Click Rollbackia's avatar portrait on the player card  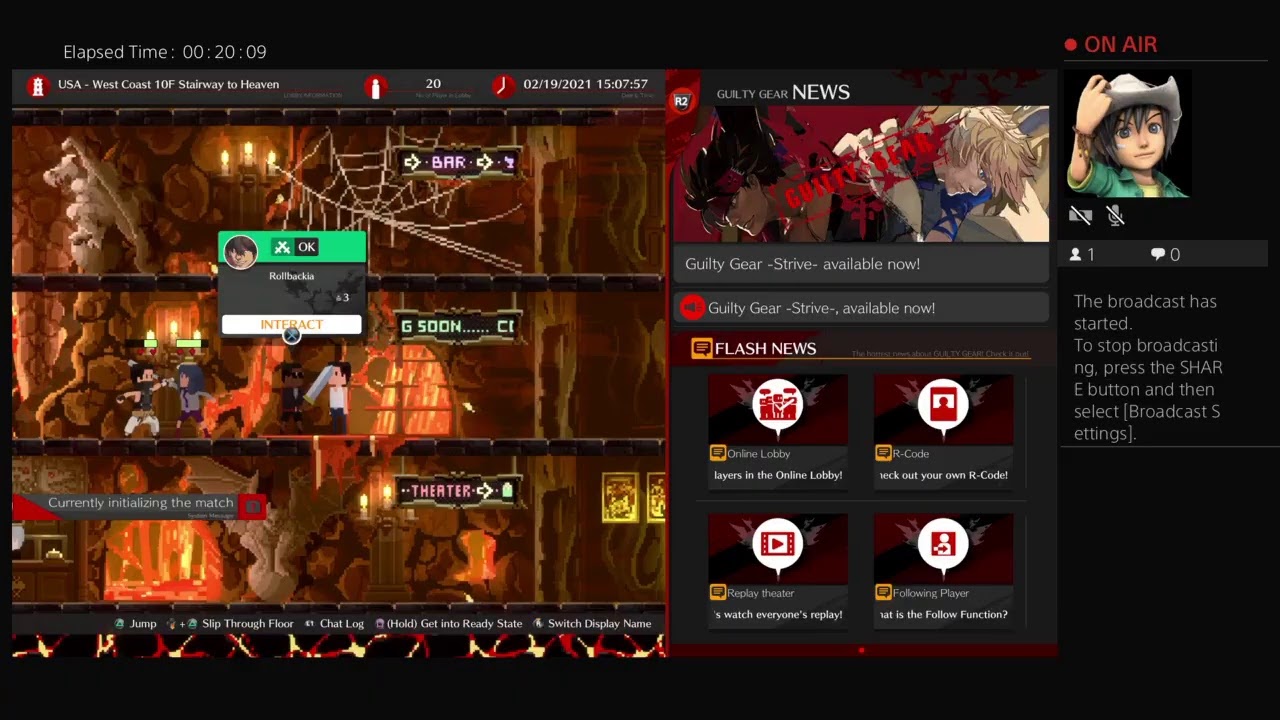pyautogui.click(x=240, y=252)
